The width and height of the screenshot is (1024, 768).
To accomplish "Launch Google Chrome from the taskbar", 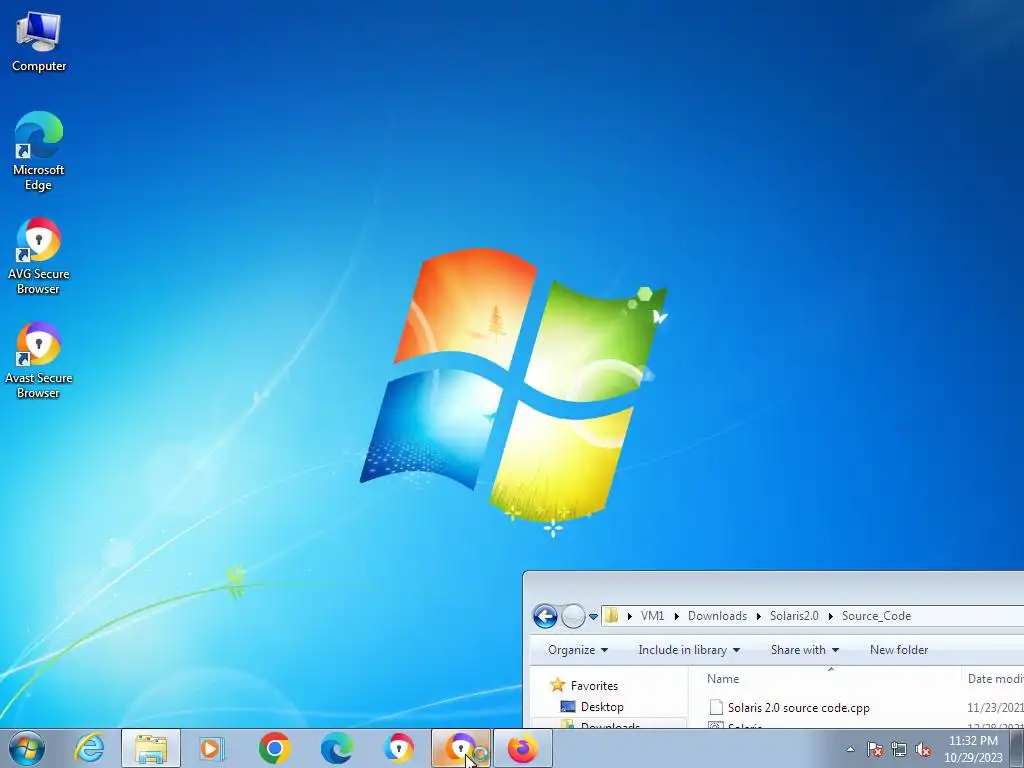I will click(274, 748).
